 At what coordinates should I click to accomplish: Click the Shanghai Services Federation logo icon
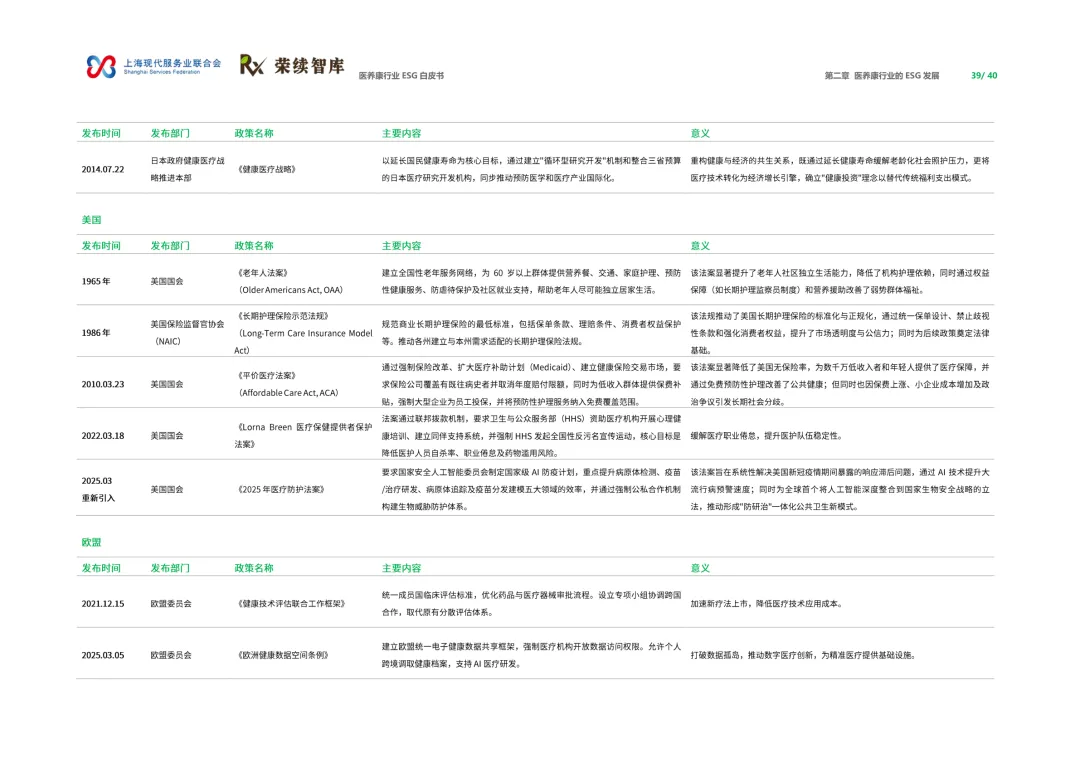(x=101, y=66)
